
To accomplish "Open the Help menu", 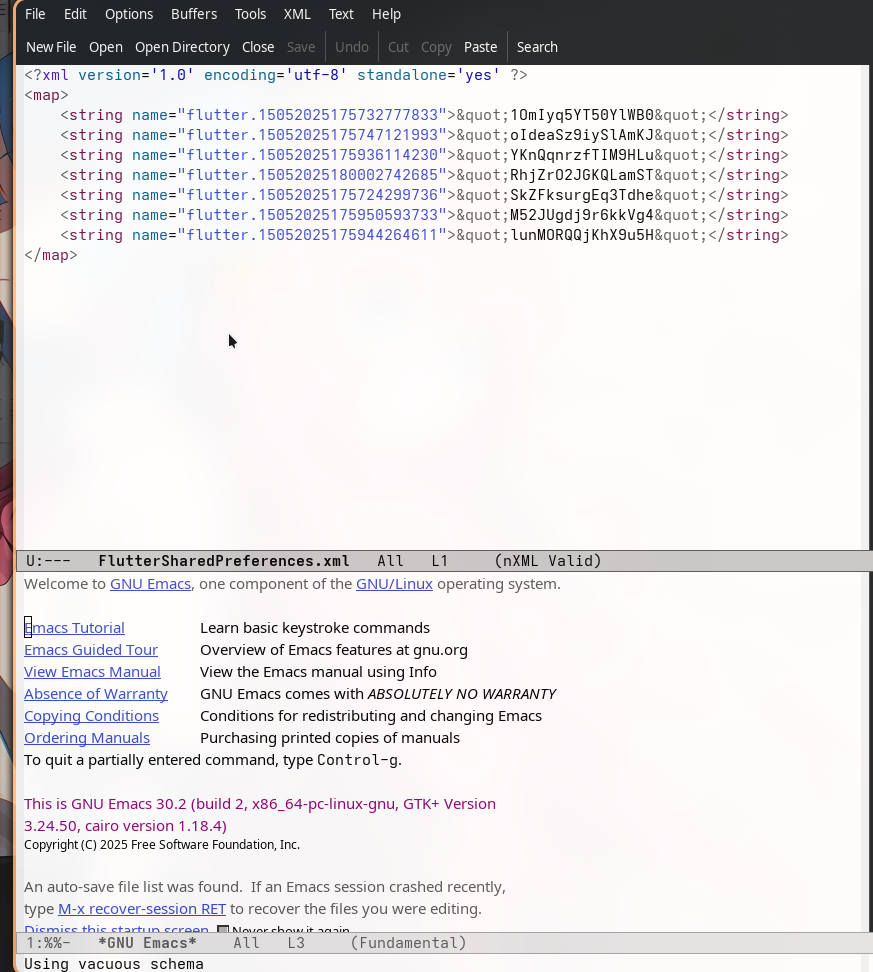I will (386, 14).
